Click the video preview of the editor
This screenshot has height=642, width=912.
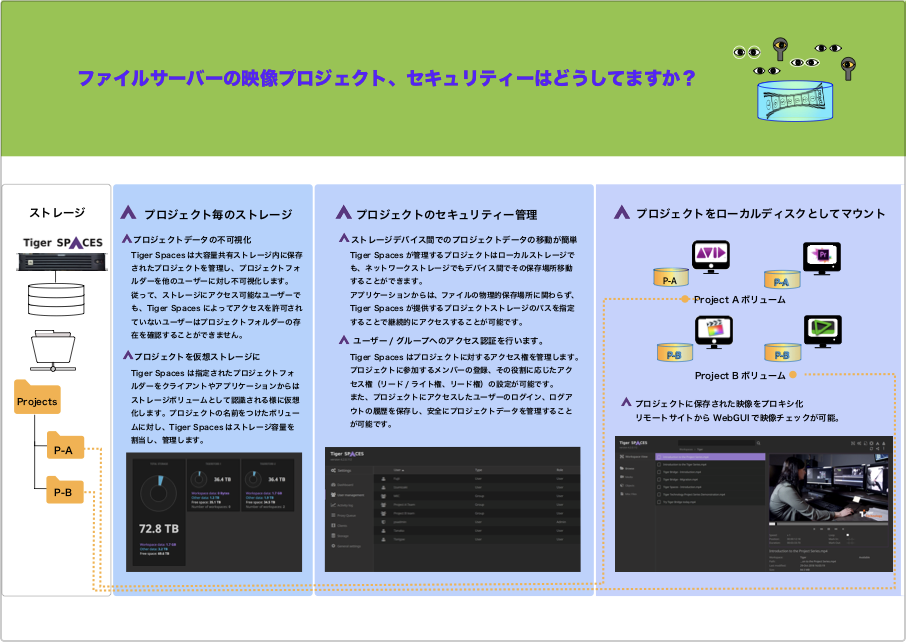[x=828, y=487]
